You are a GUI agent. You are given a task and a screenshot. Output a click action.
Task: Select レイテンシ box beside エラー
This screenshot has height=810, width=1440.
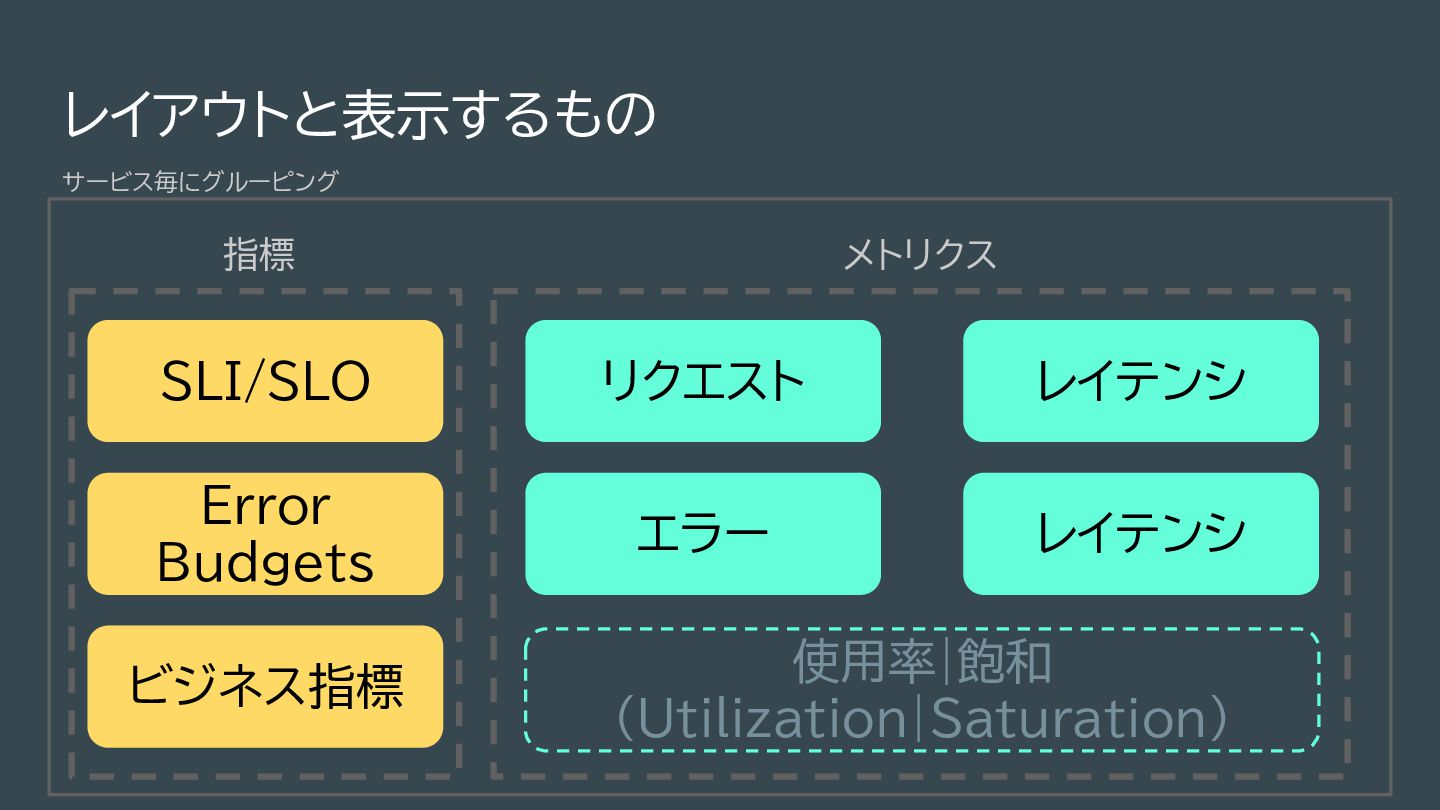[x=1141, y=534]
